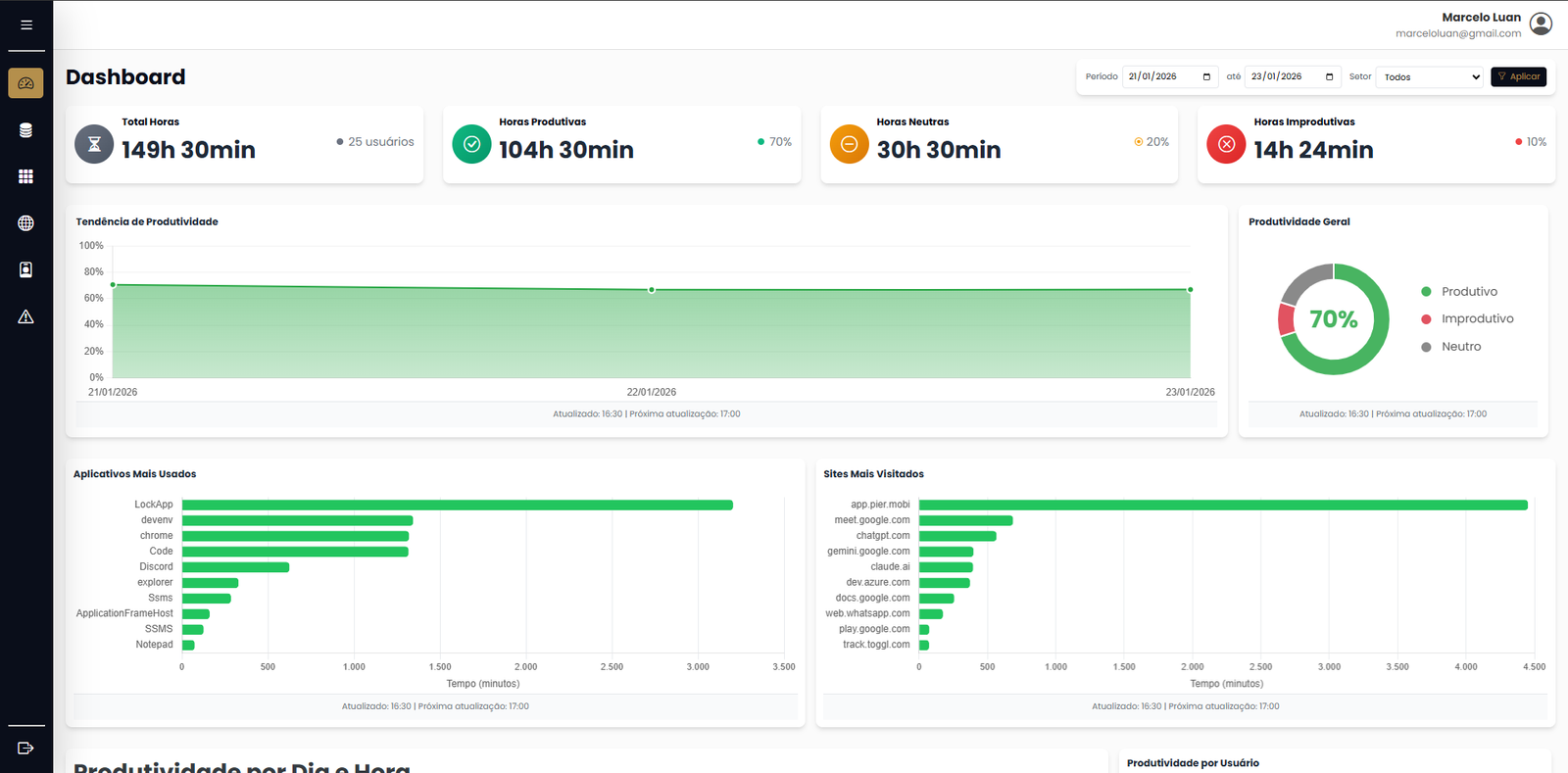Open the applications grid sidebar icon

click(26, 176)
